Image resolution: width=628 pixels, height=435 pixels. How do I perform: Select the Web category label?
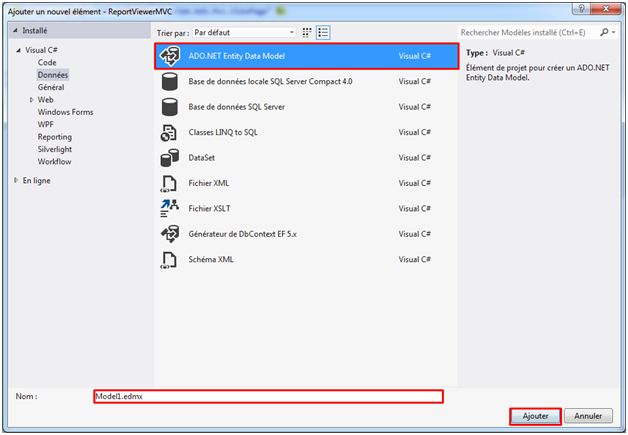click(x=46, y=100)
